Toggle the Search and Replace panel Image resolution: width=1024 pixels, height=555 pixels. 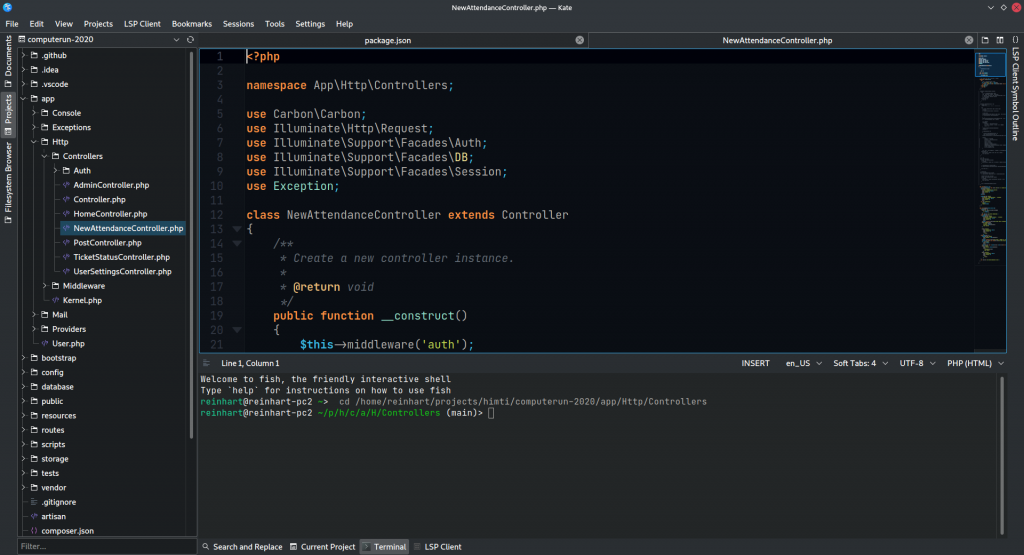tap(241, 547)
